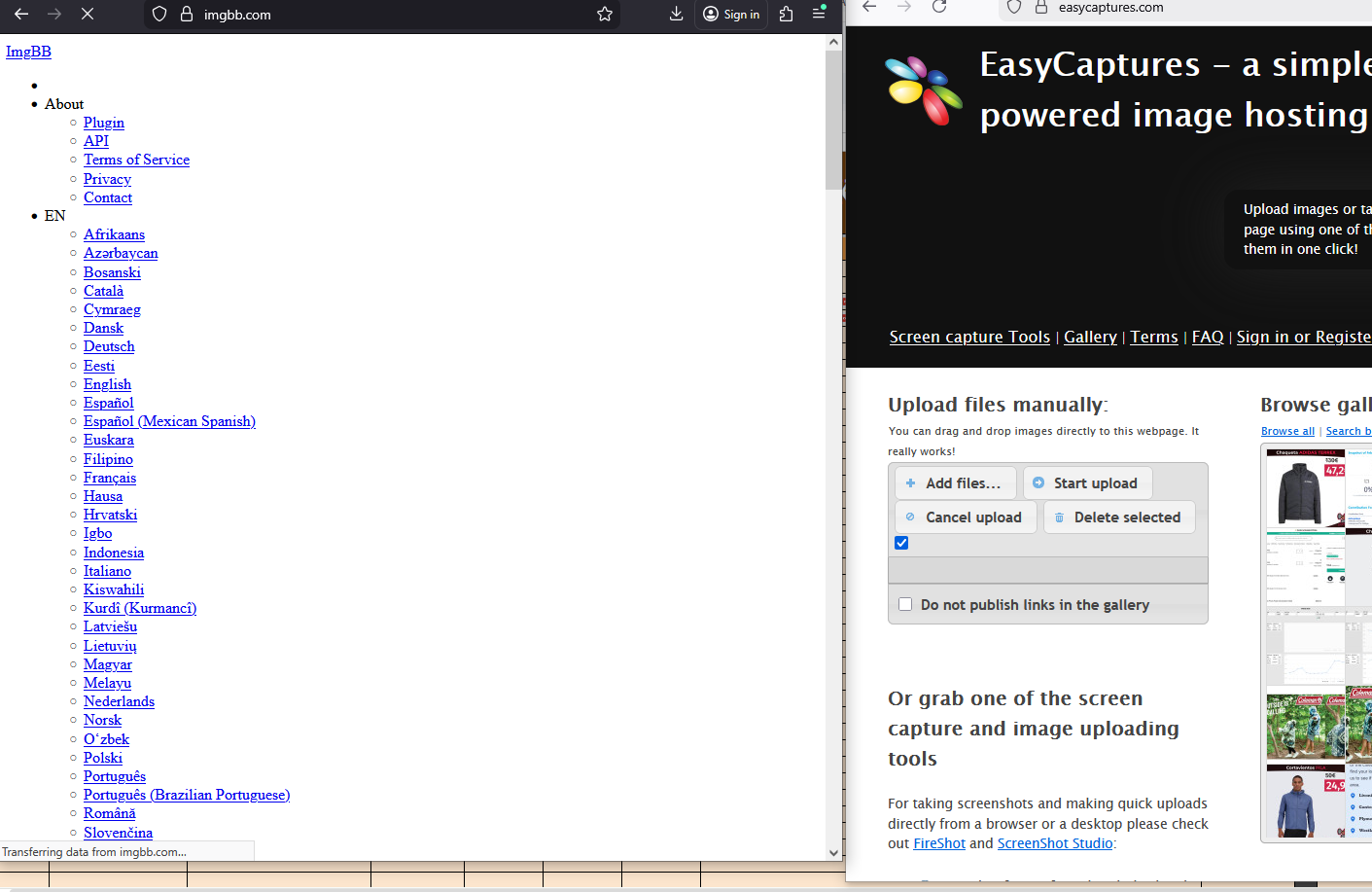Open tracking protection shield in imgbb.com window
The image size is (1372, 892).
click(159, 14)
